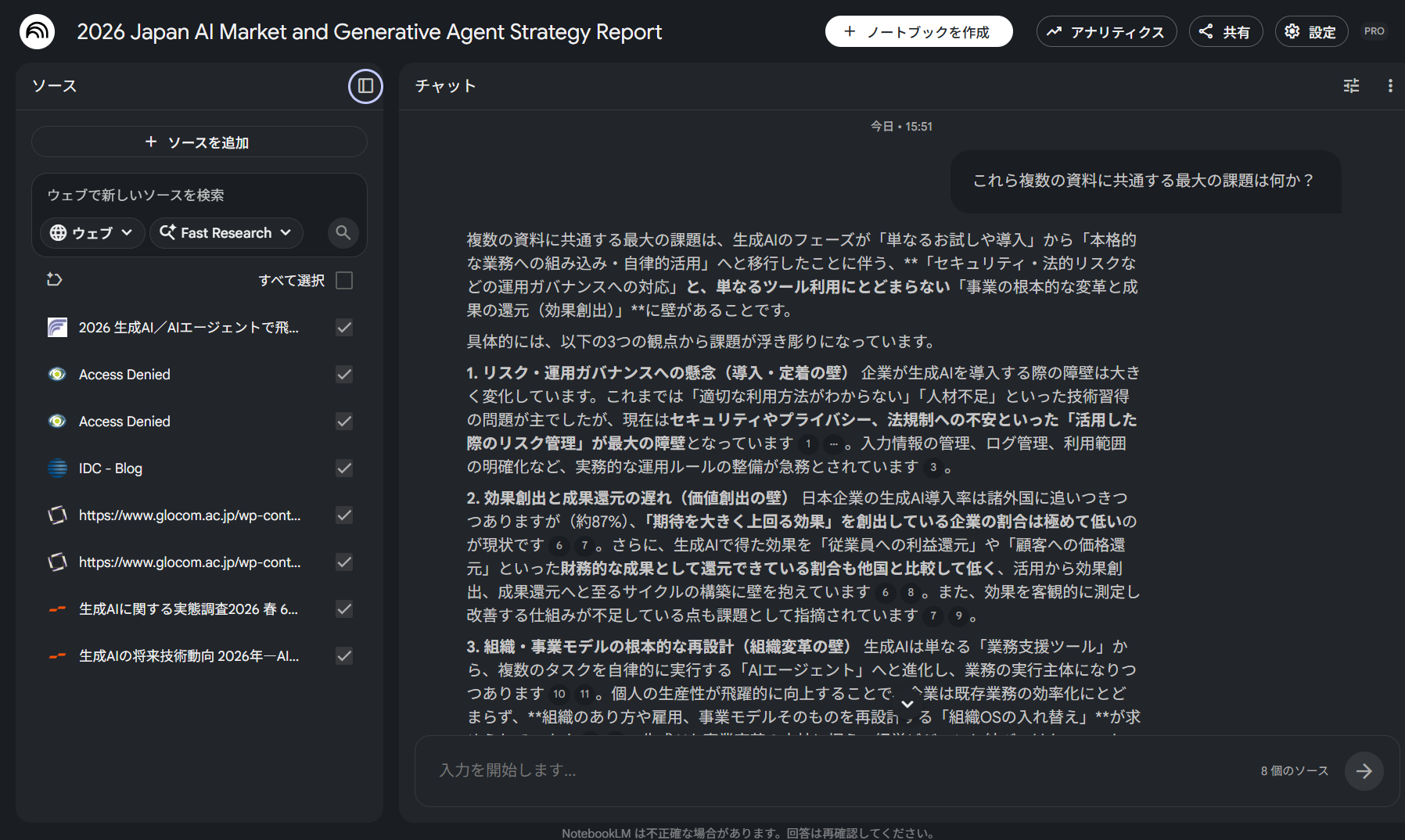Open citation 10 reference chip

(559, 694)
